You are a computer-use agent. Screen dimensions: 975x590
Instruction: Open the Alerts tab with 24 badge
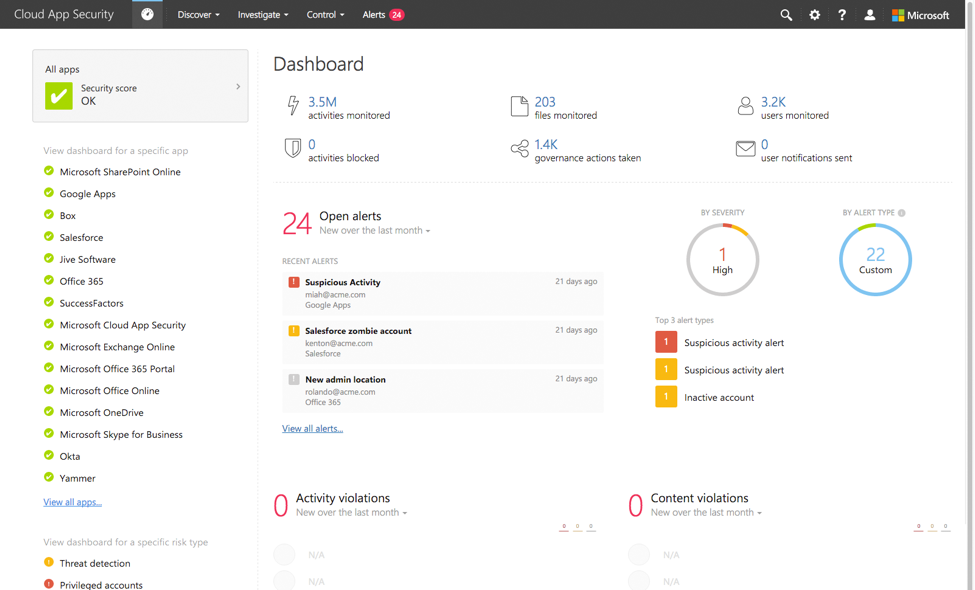coord(383,15)
